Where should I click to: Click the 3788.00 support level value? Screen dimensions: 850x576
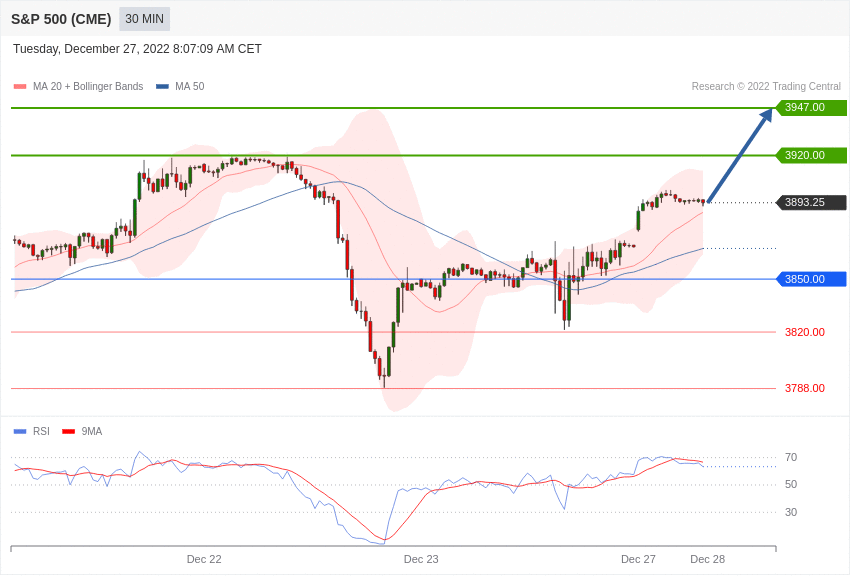[804, 389]
